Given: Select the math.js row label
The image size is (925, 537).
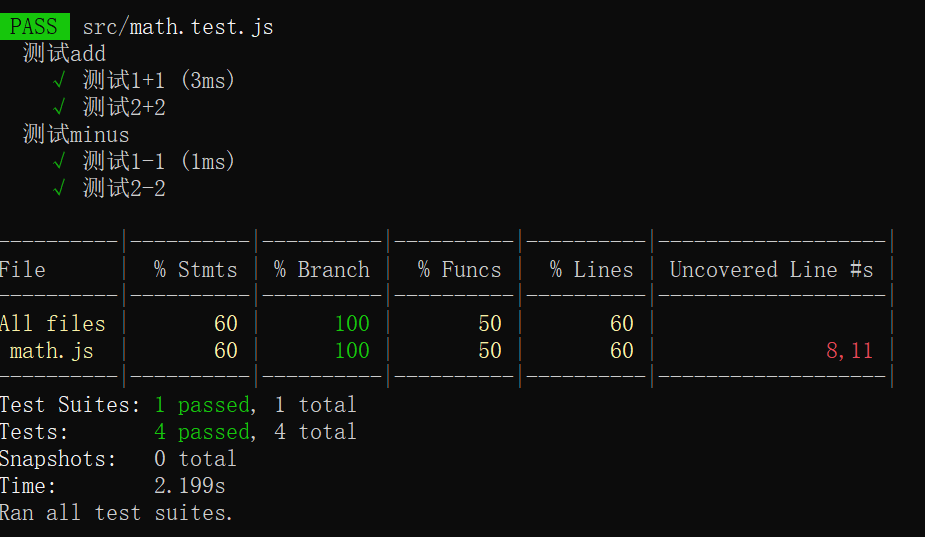Looking at the screenshot, I should tap(51, 350).
